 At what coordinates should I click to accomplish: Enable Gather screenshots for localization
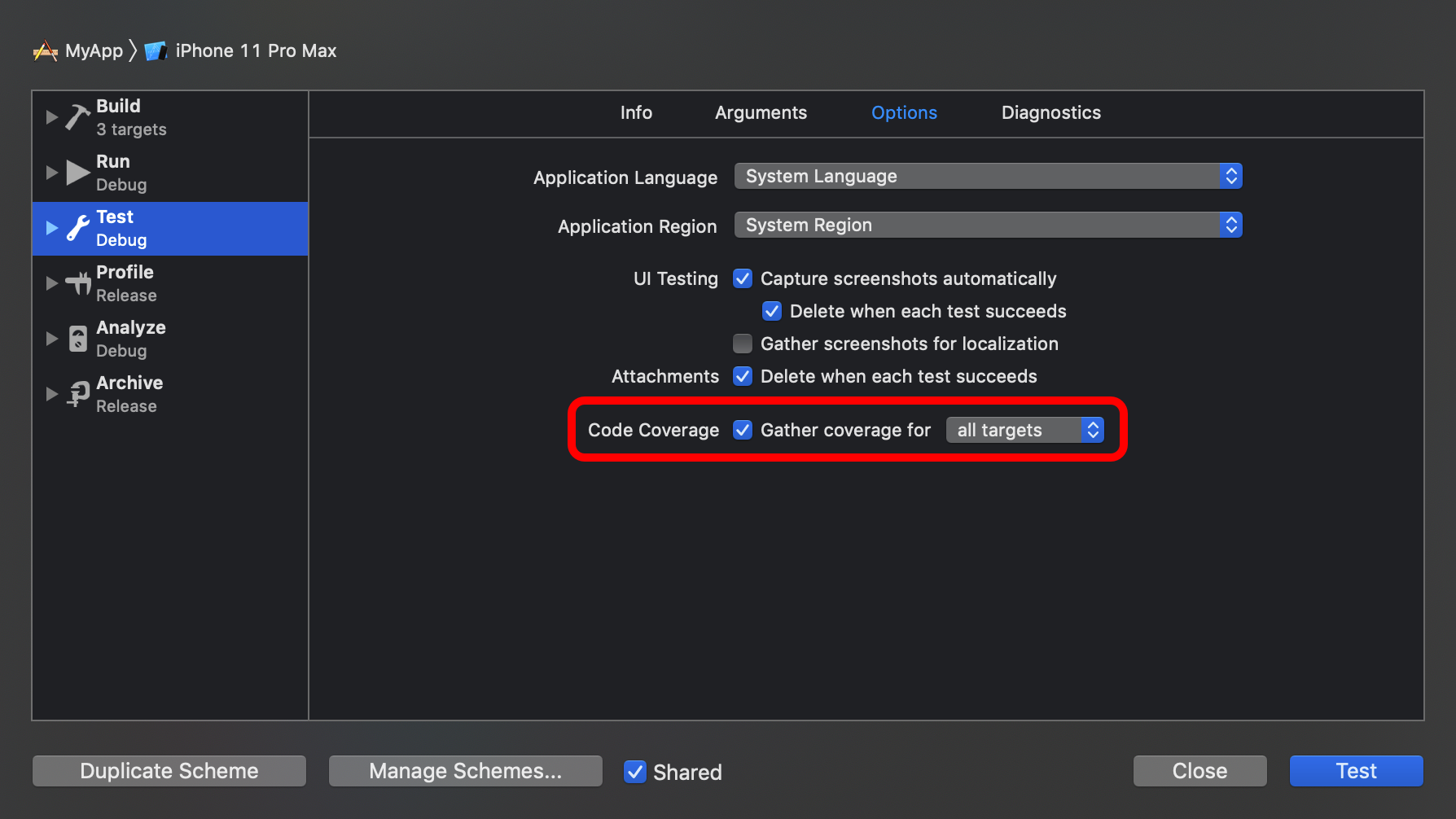(742, 344)
